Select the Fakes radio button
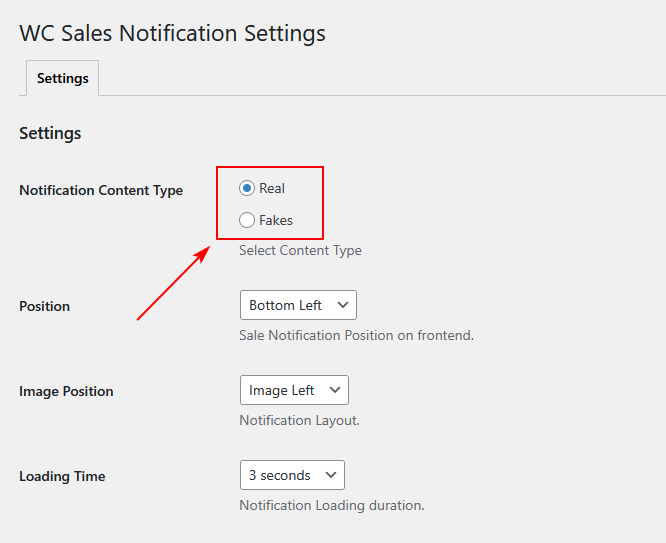This screenshot has width=666, height=543. [x=247, y=220]
